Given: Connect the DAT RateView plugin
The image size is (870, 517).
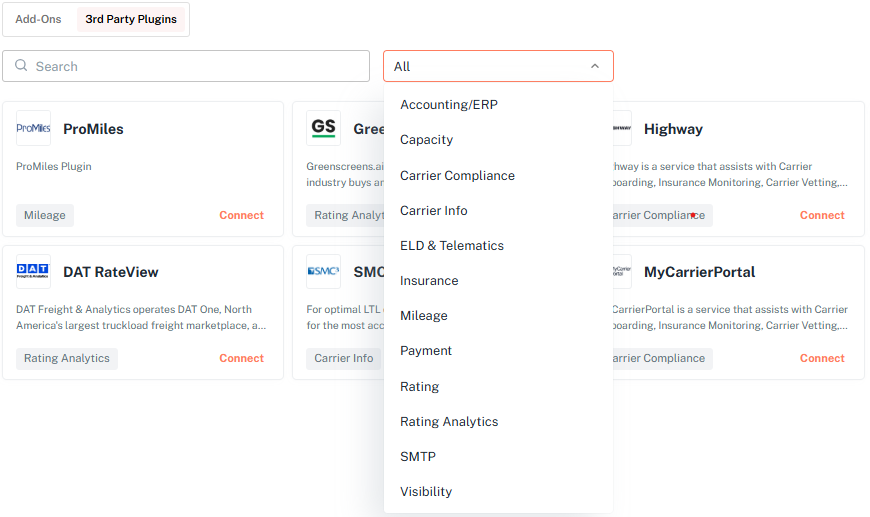Looking at the screenshot, I should pyautogui.click(x=241, y=358).
